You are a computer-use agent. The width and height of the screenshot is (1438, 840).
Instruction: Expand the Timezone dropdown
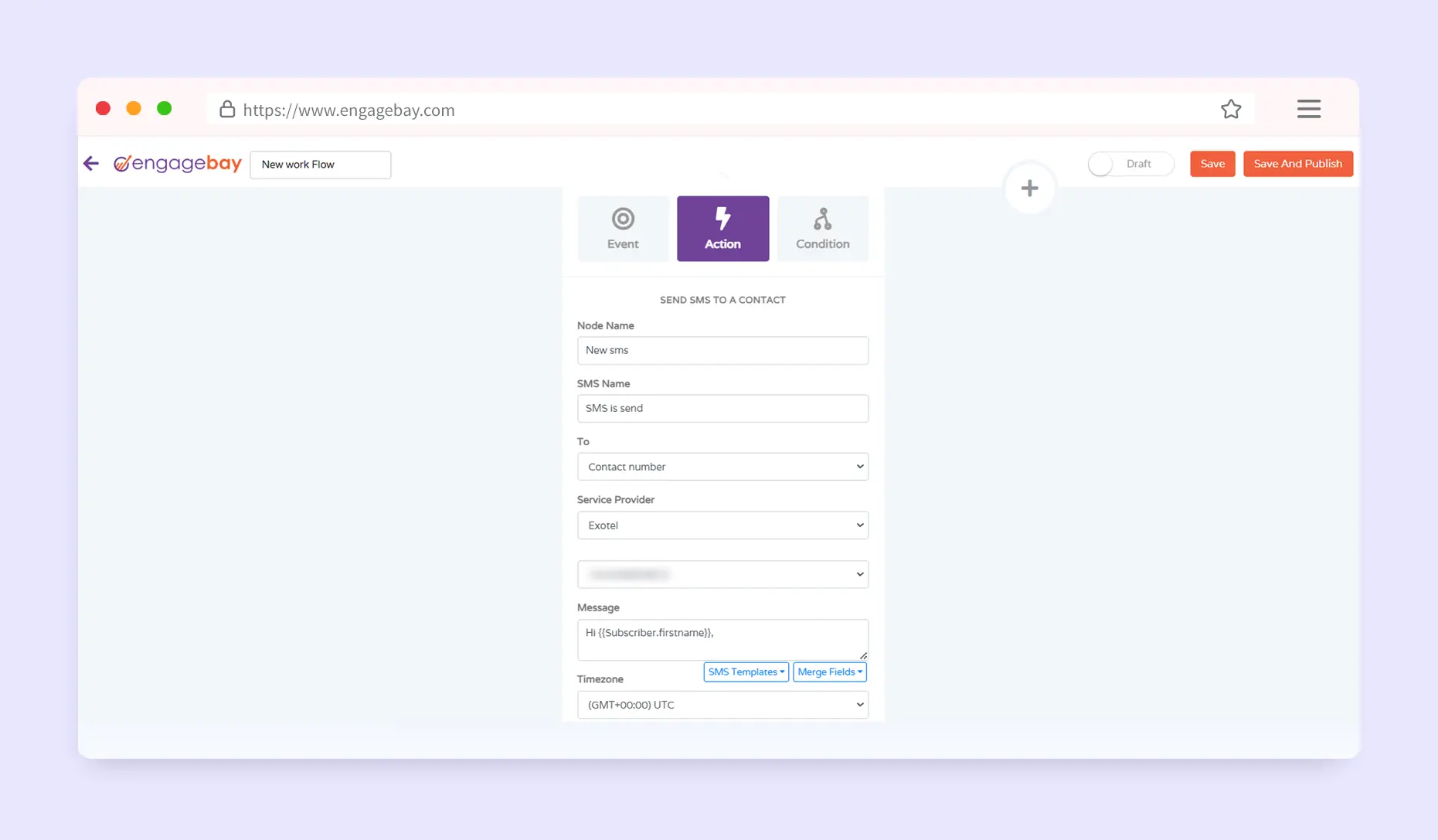coord(722,705)
